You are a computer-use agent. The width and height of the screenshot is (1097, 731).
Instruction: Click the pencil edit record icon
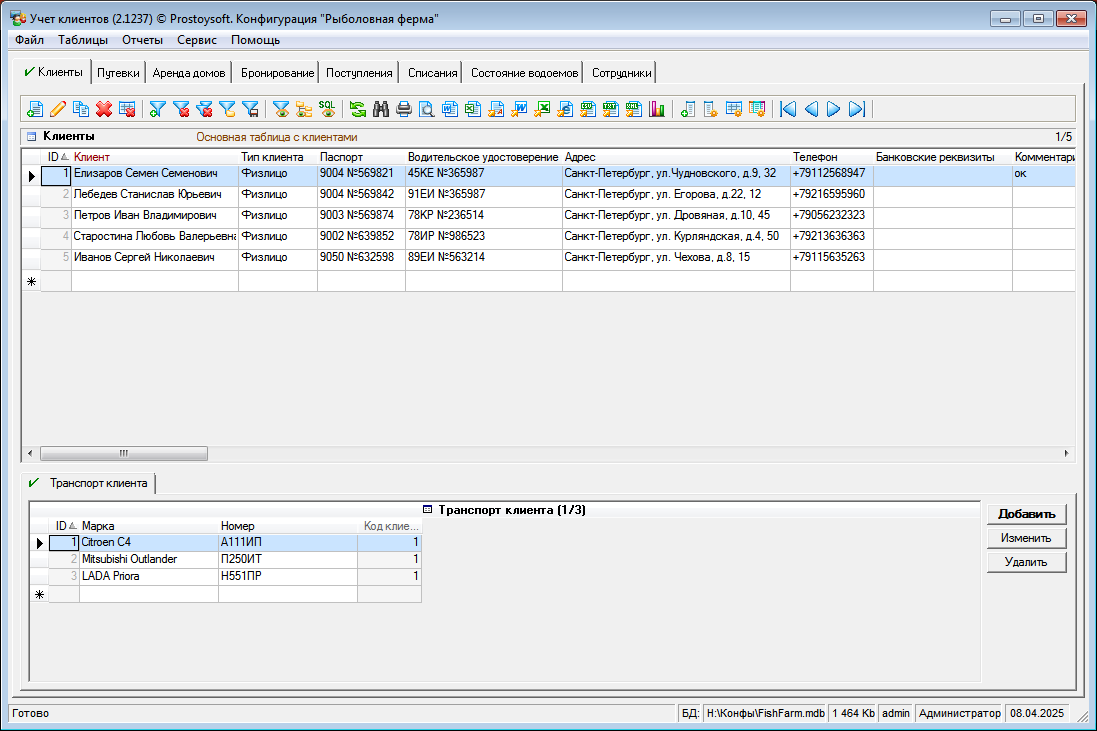pyautogui.click(x=58, y=109)
